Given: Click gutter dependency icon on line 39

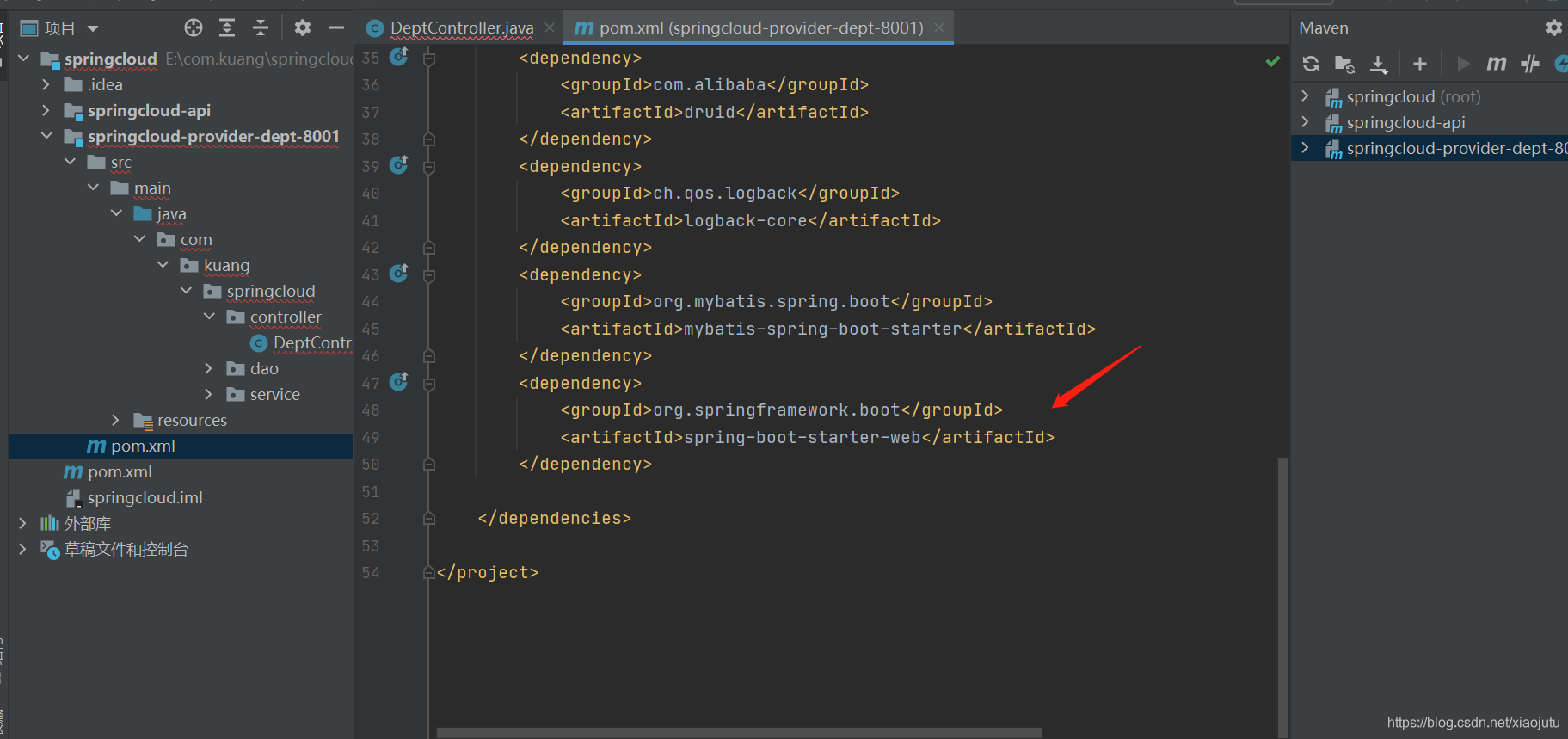Looking at the screenshot, I should (x=399, y=164).
